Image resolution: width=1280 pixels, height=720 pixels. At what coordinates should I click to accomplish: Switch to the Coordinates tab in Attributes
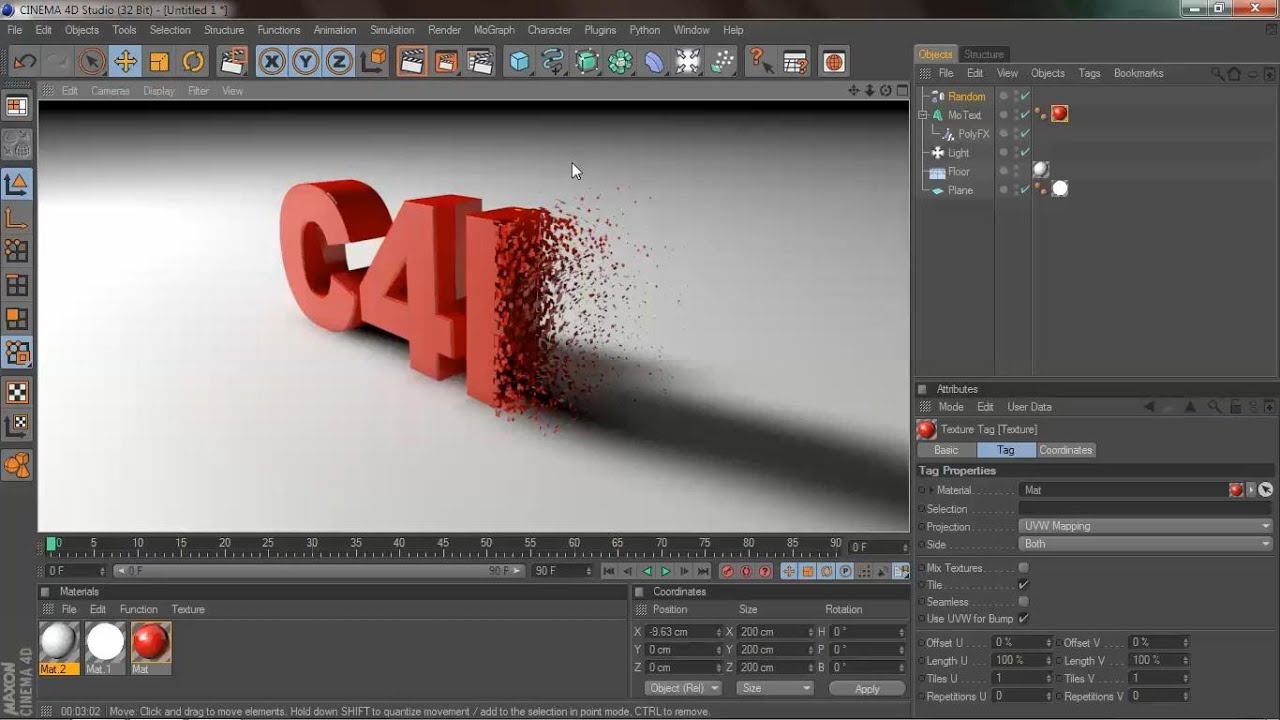tap(1066, 450)
